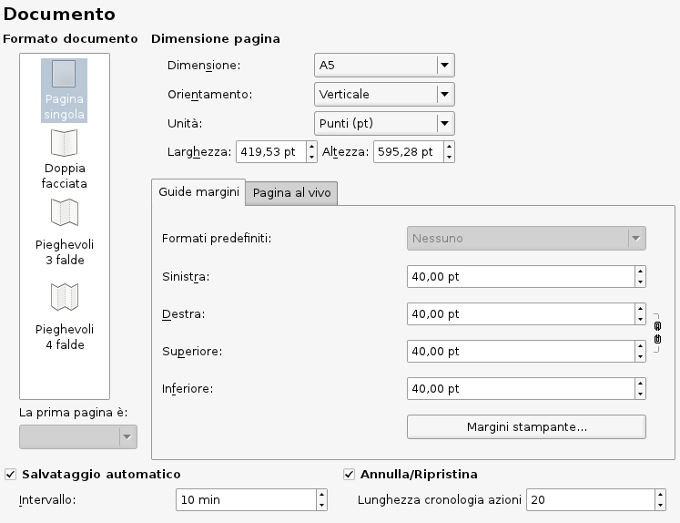Open the La prima pagina è dropdown
680x523 pixels.
tap(78, 437)
